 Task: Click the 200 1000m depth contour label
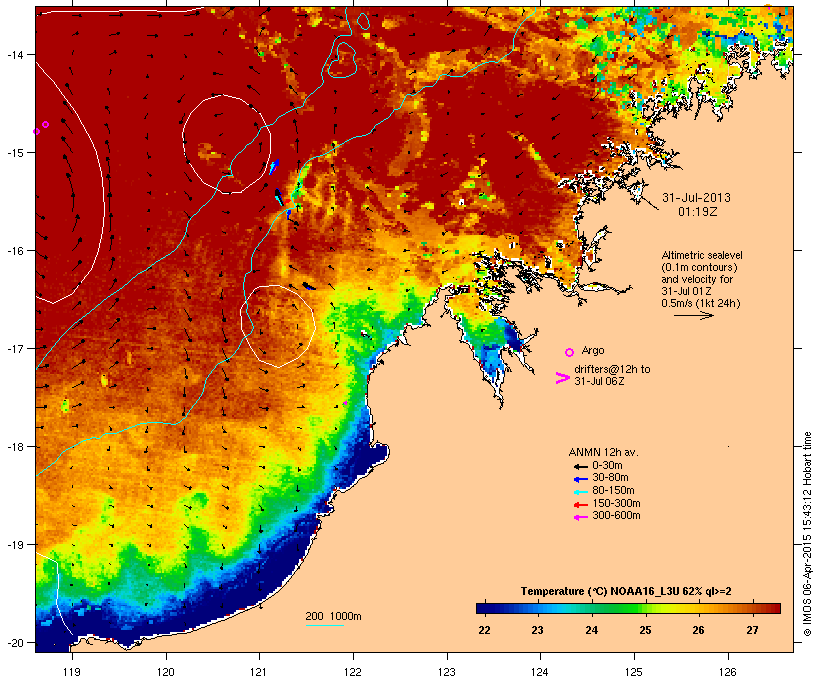[x=333, y=616]
